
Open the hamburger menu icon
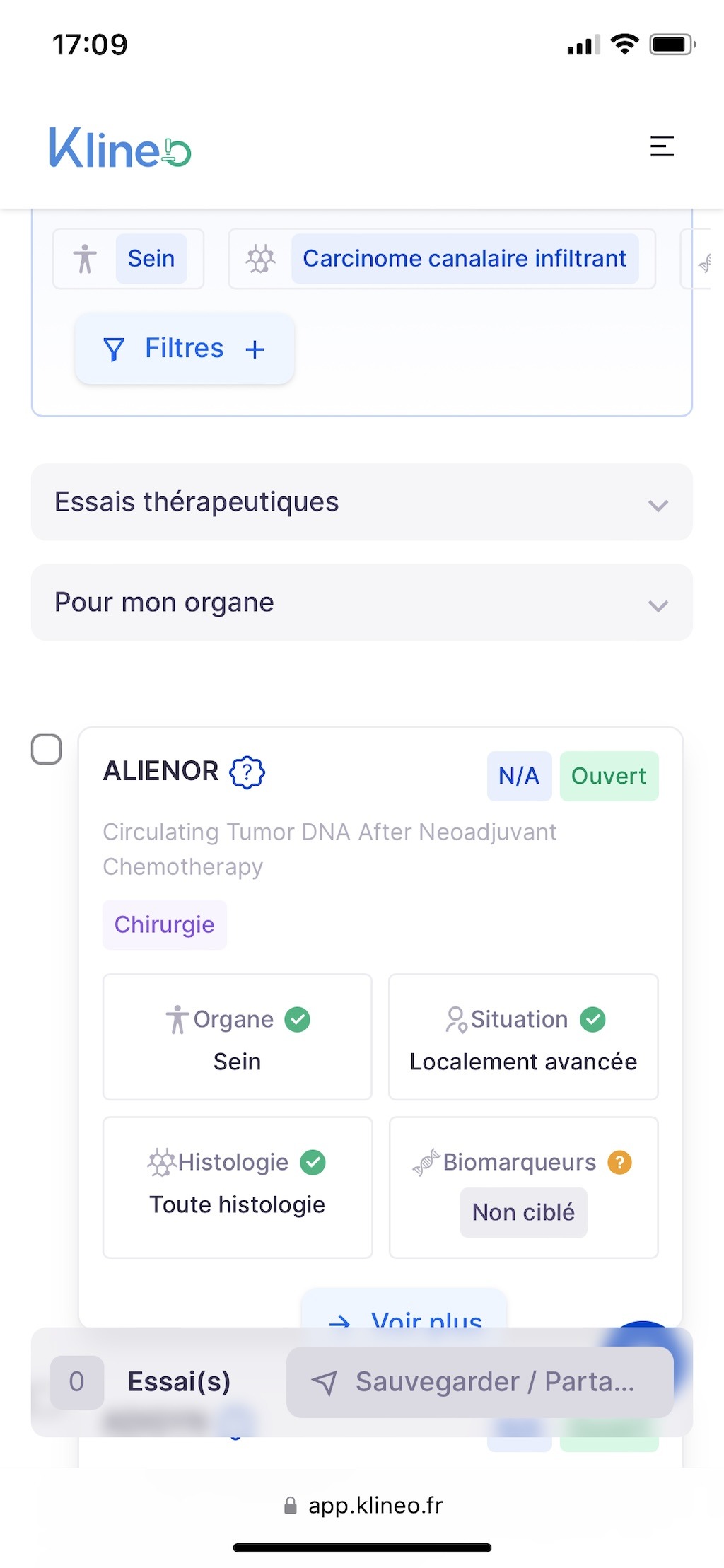click(662, 146)
